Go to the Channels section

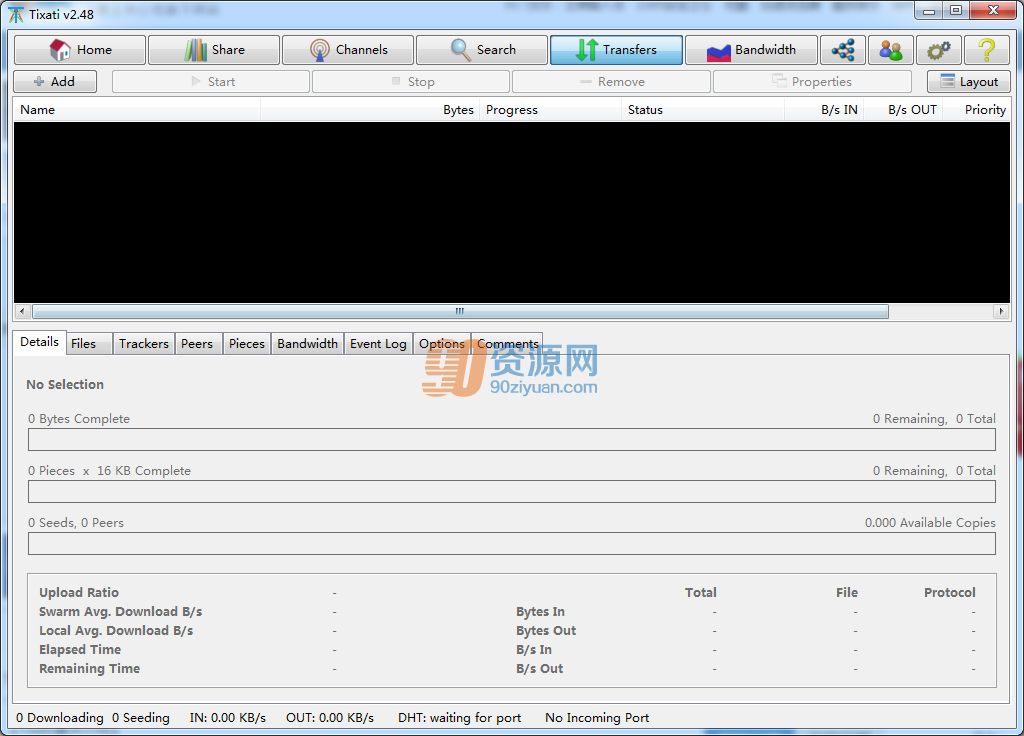[x=348, y=50]
